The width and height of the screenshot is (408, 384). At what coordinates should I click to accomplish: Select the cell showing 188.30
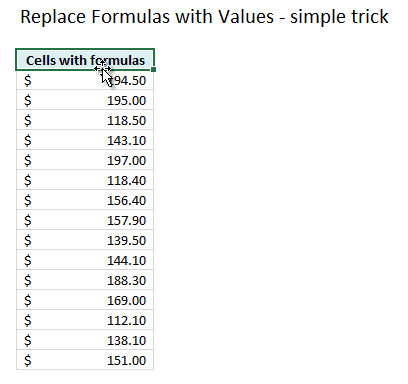pyautogui.click(x=85, y=280)
